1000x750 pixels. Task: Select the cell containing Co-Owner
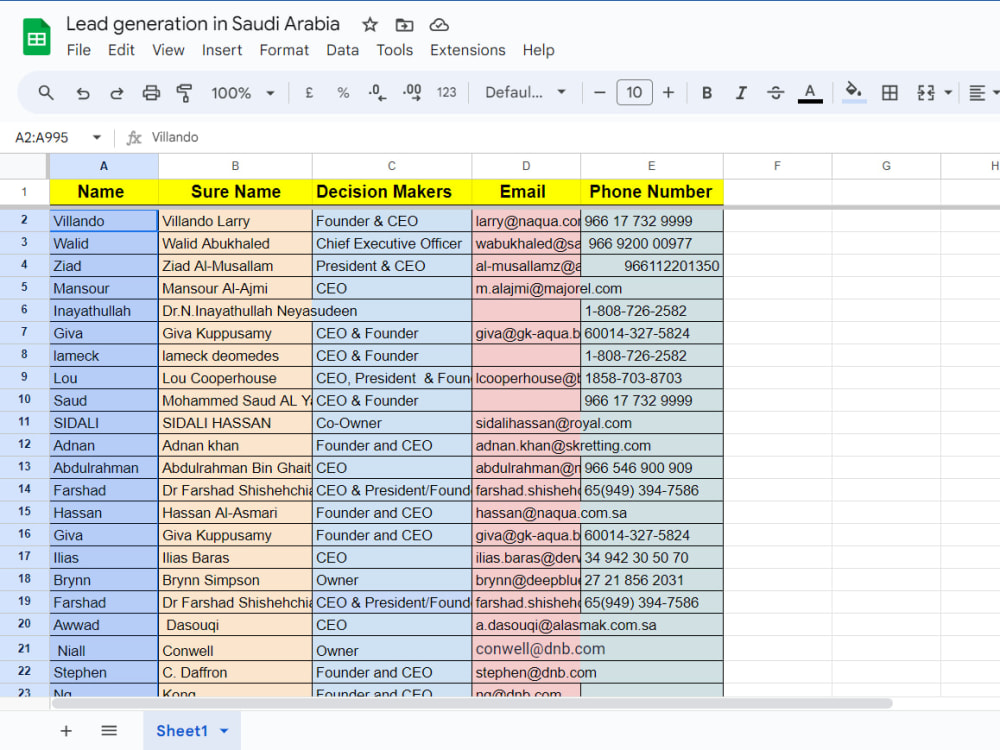pos(392,423)
